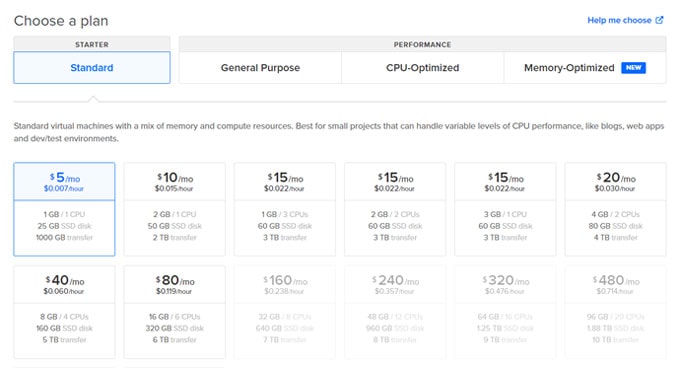The image size is (680, 368).
Task: Click the external link icon beside Help me choose
Action: coord(660,20)
